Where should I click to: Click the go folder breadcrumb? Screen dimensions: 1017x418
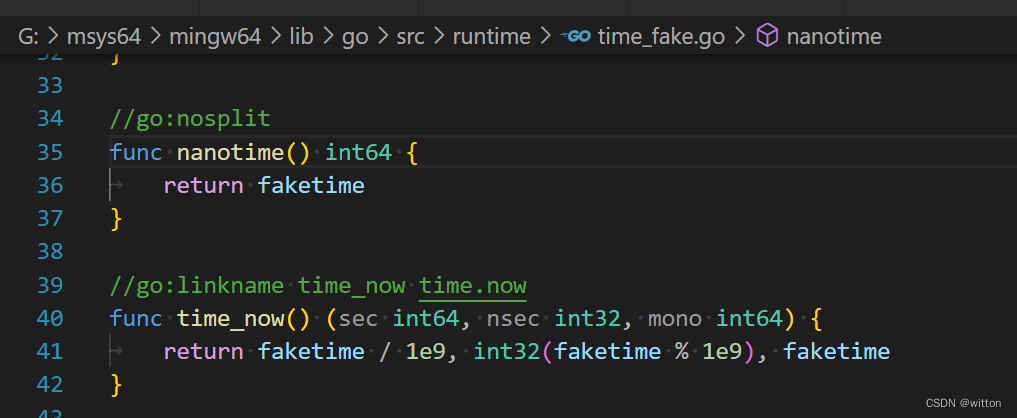click(356, 37)
